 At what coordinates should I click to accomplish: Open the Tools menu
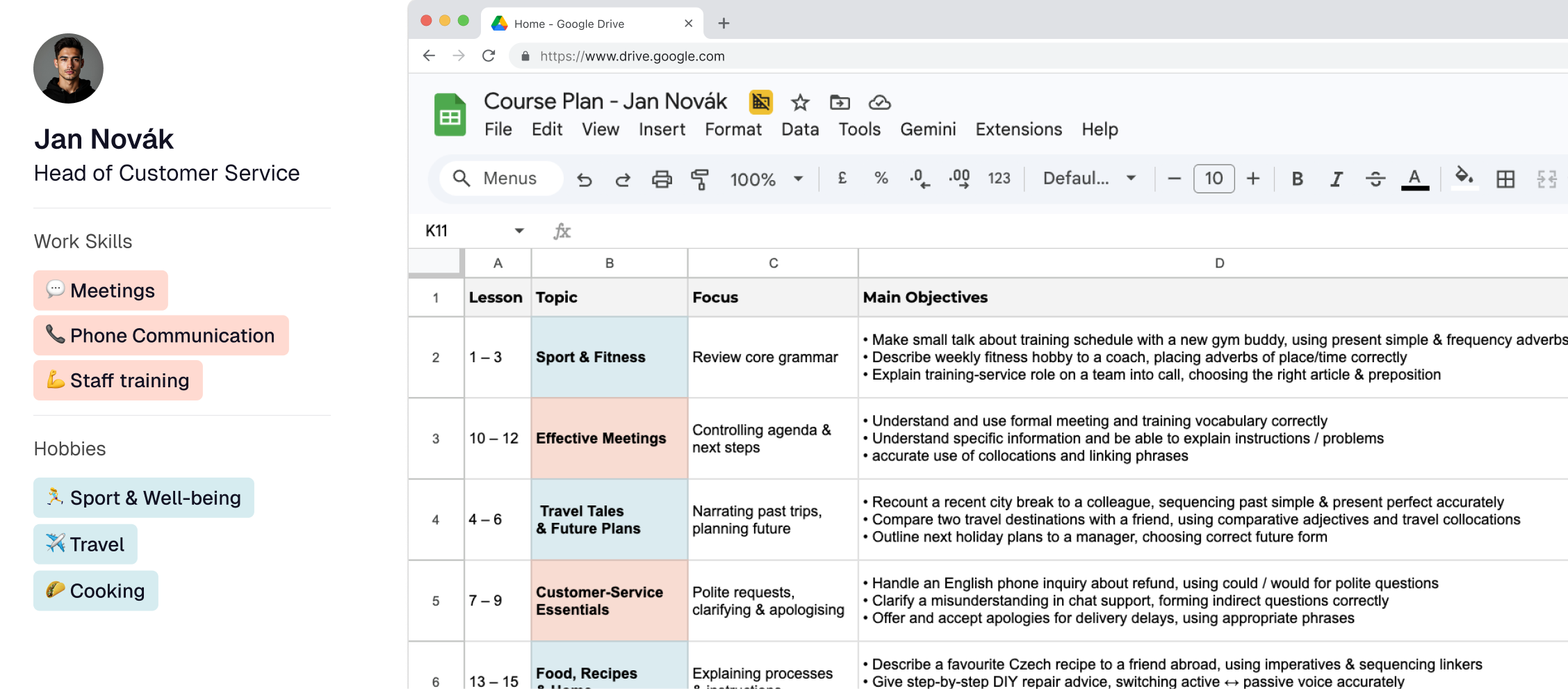pos(859,129)
